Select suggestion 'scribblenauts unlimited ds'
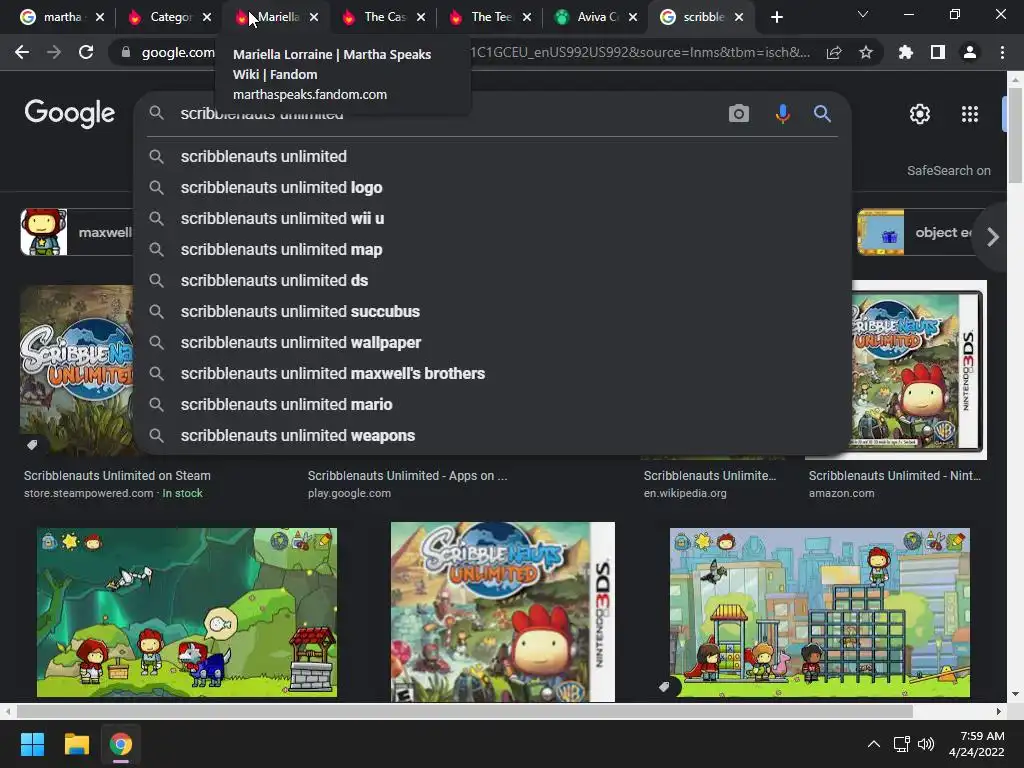 click(492, 280)
